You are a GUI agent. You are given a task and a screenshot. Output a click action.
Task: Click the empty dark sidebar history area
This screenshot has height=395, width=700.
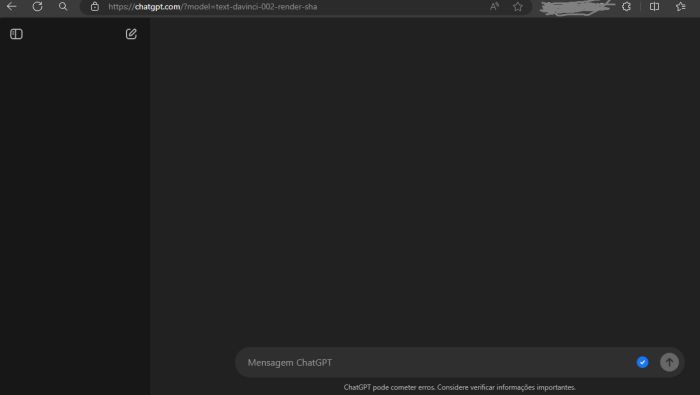(75, 214)
